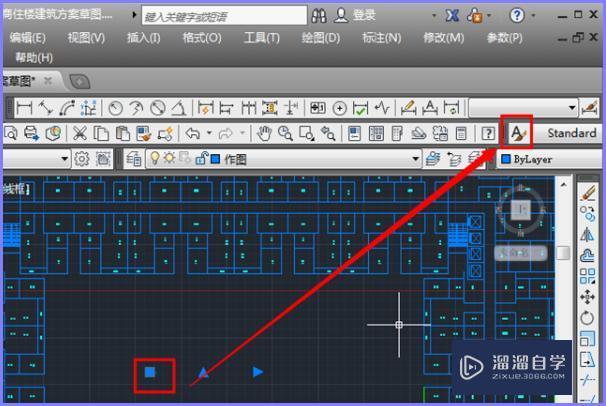Select the Aligned dimension tool
The height and width of the screenshot is (406, 606).
[46, 109]
